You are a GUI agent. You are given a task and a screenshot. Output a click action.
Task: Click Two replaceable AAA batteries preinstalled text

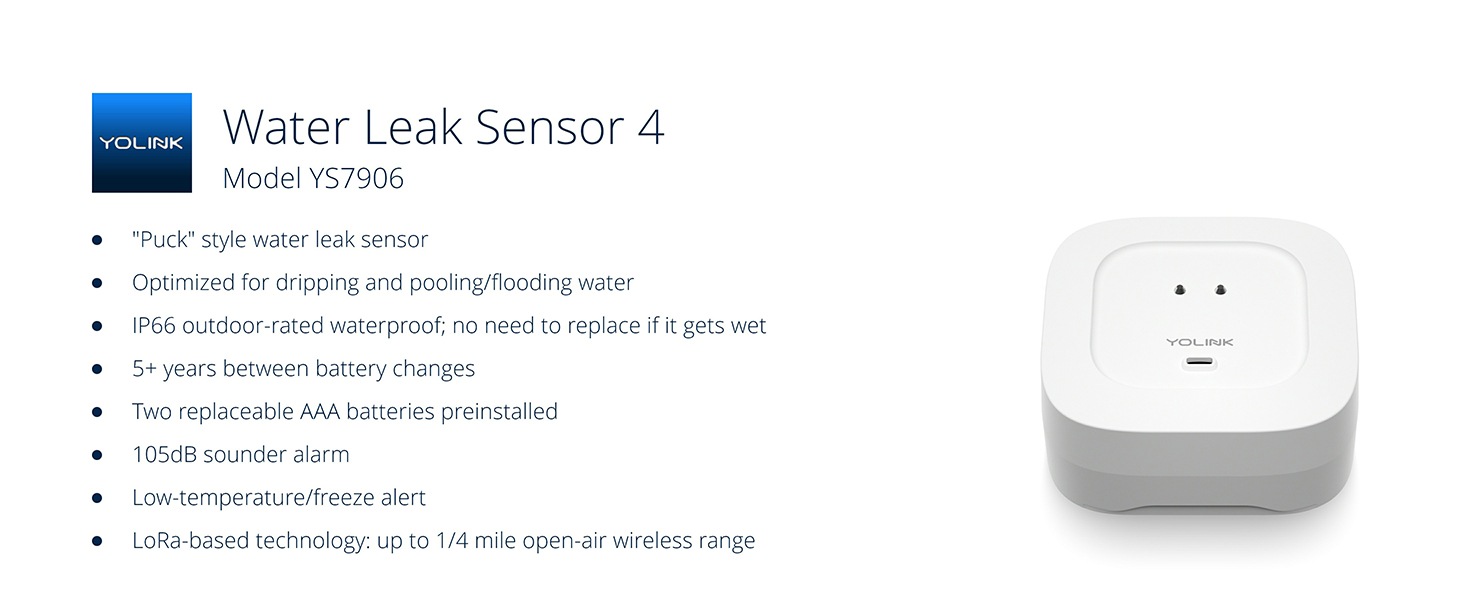[345, 411]
